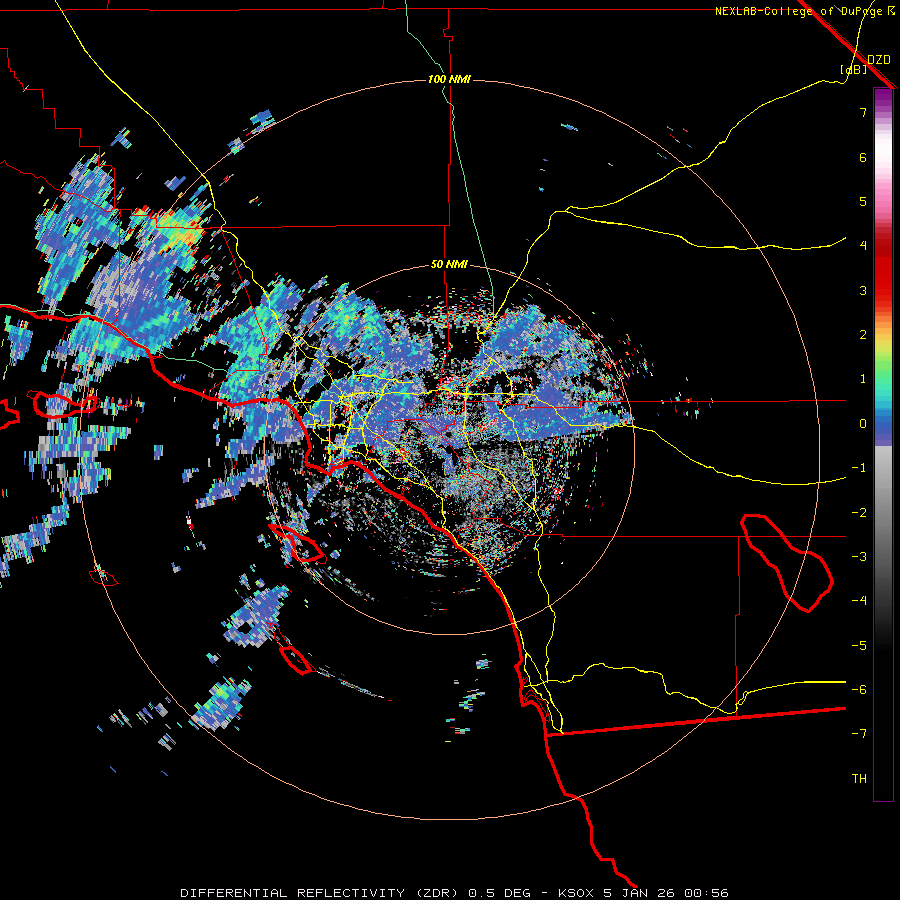The height and width of the screenshot is (900, 900).
Task: Click the "TH" label on the scale
Action: 859,779
